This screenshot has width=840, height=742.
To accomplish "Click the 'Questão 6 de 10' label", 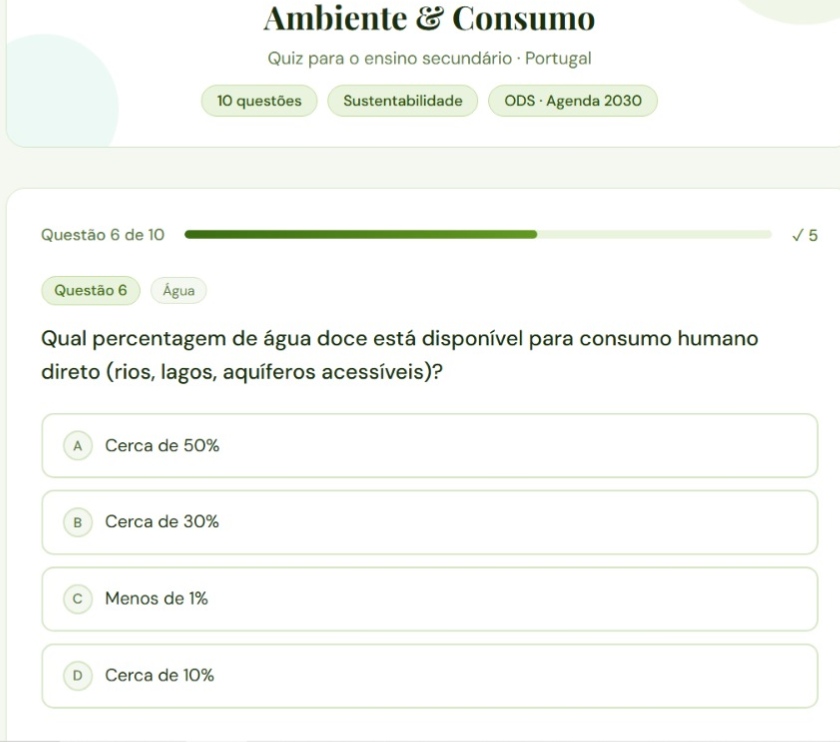I will pyautogui.click(x=103, y=235).
